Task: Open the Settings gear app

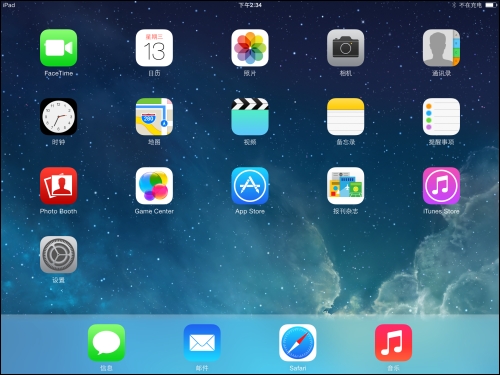Action: (x=59, y=255)
